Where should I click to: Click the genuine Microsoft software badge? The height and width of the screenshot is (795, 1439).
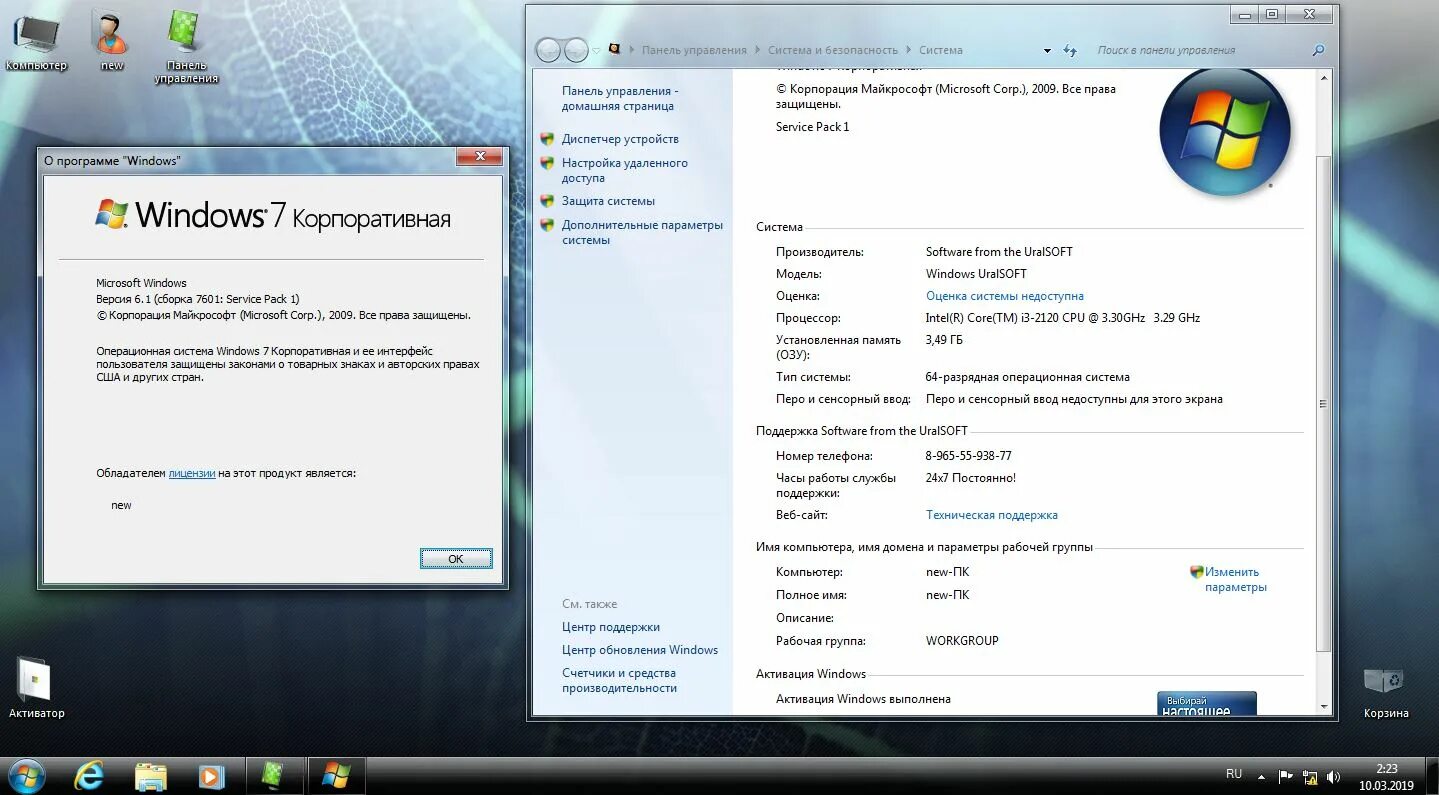[1206, 703]
